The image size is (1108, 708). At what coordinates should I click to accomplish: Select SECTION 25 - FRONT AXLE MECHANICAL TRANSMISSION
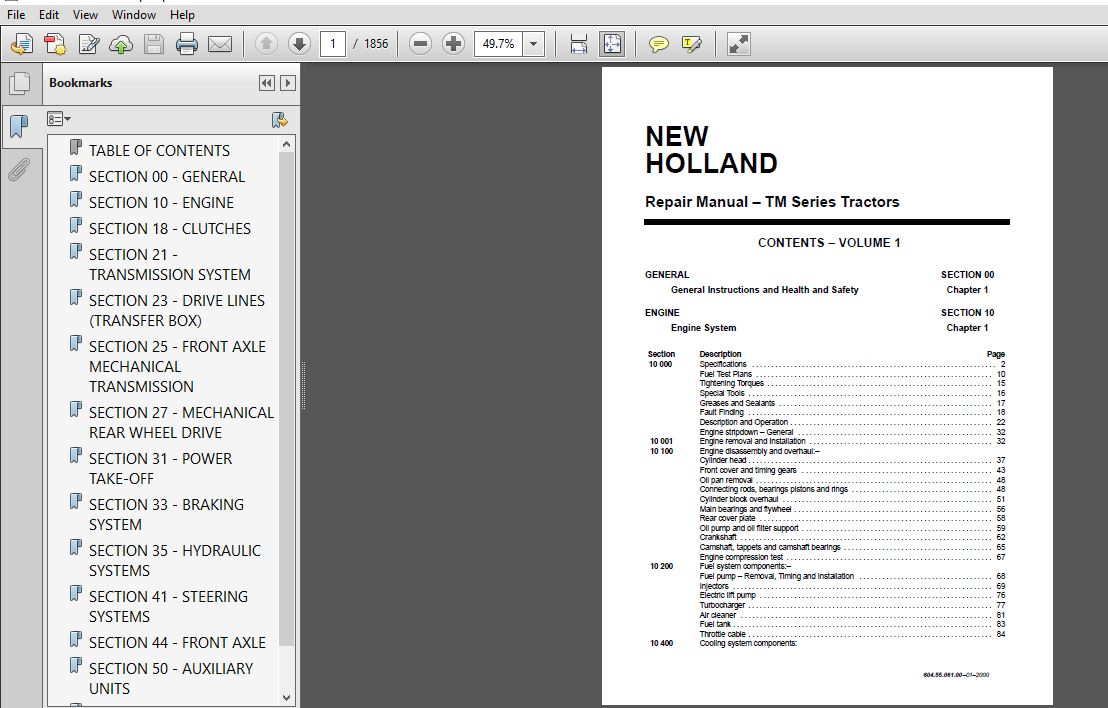pos(177,367)
